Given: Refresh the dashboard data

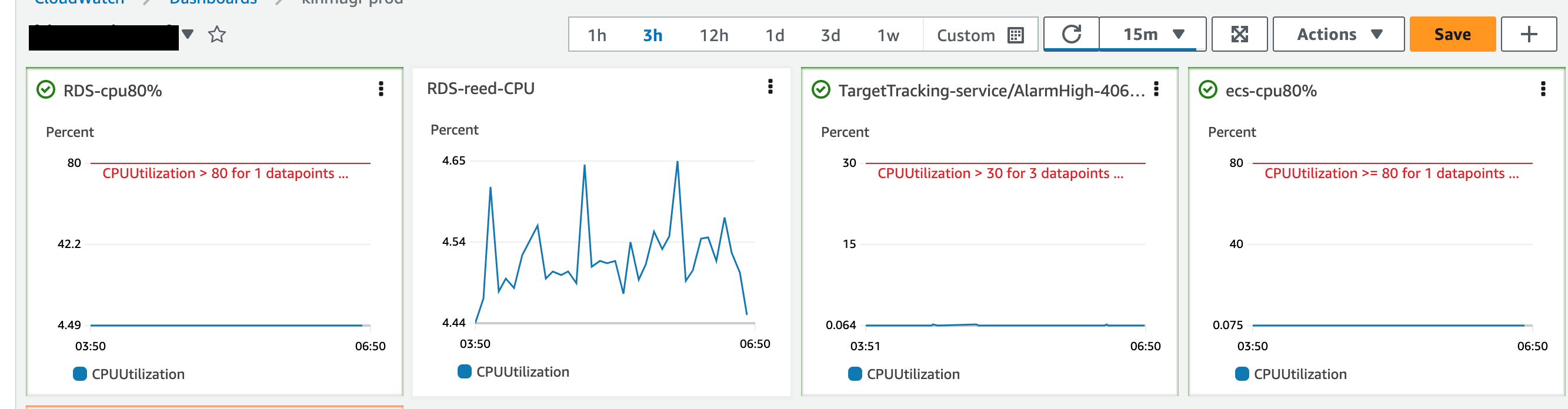Looking at the screenshot, I should pyautogui.click(x=1071, y=34).
